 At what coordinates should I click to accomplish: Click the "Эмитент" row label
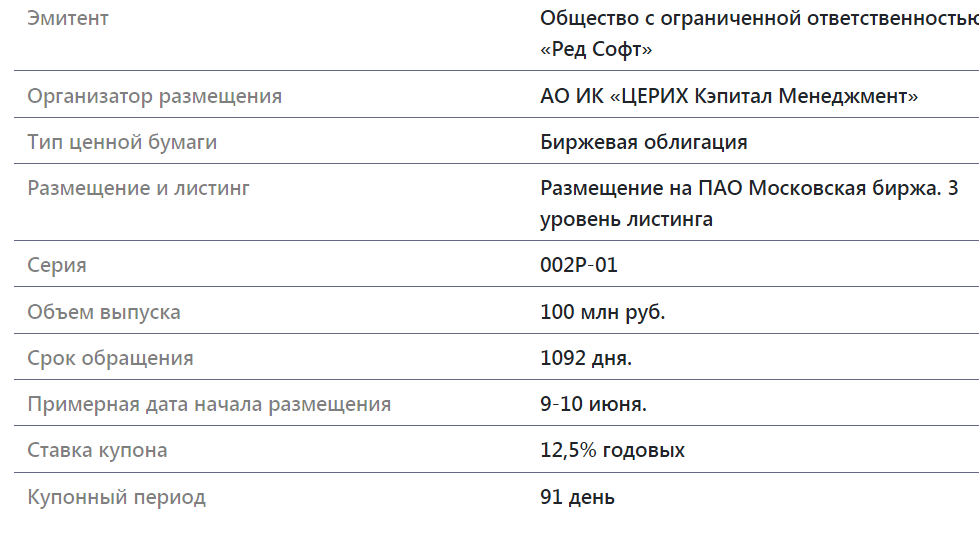click(68, 18)
